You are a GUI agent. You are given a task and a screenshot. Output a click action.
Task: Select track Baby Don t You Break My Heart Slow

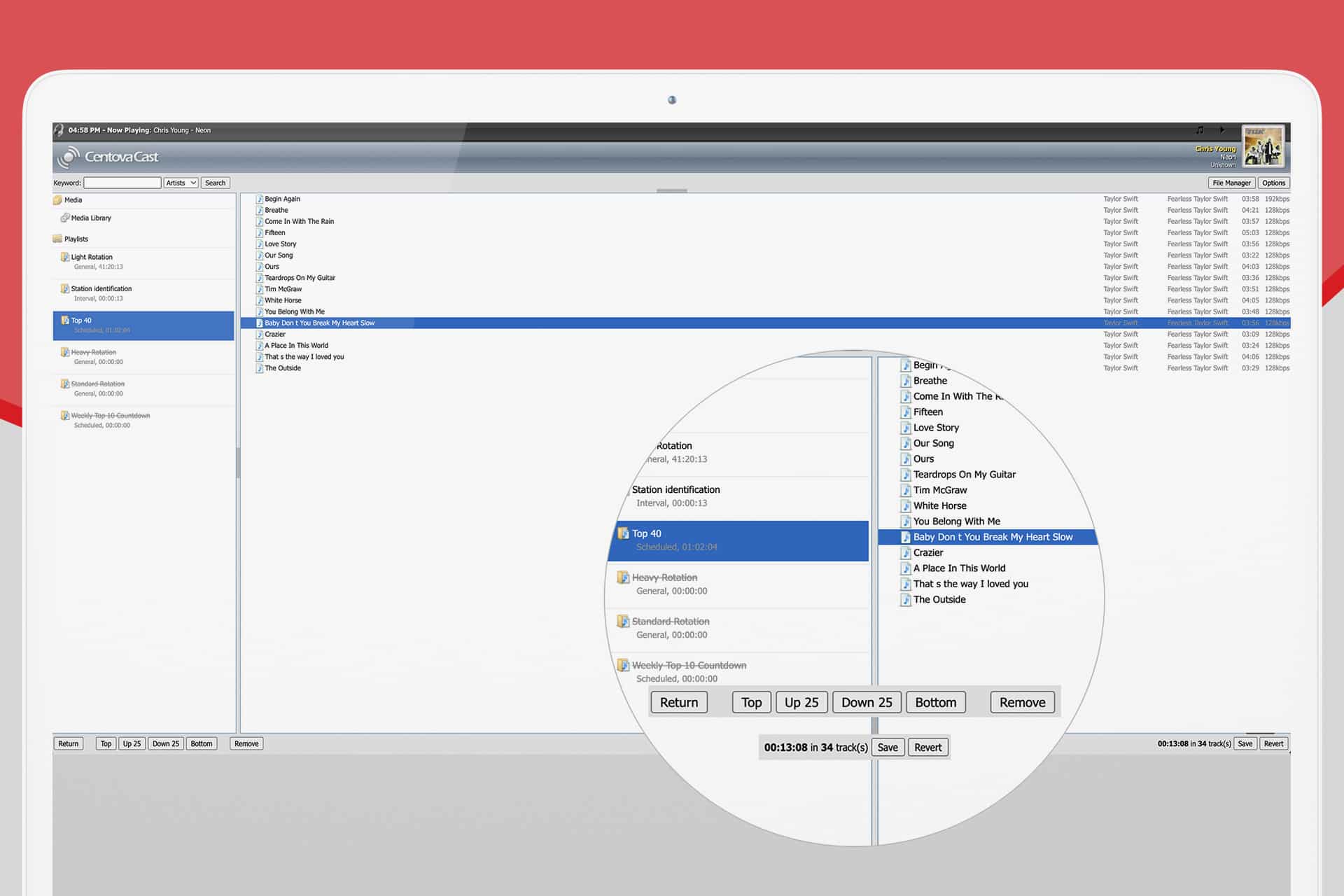pos(320,323)
